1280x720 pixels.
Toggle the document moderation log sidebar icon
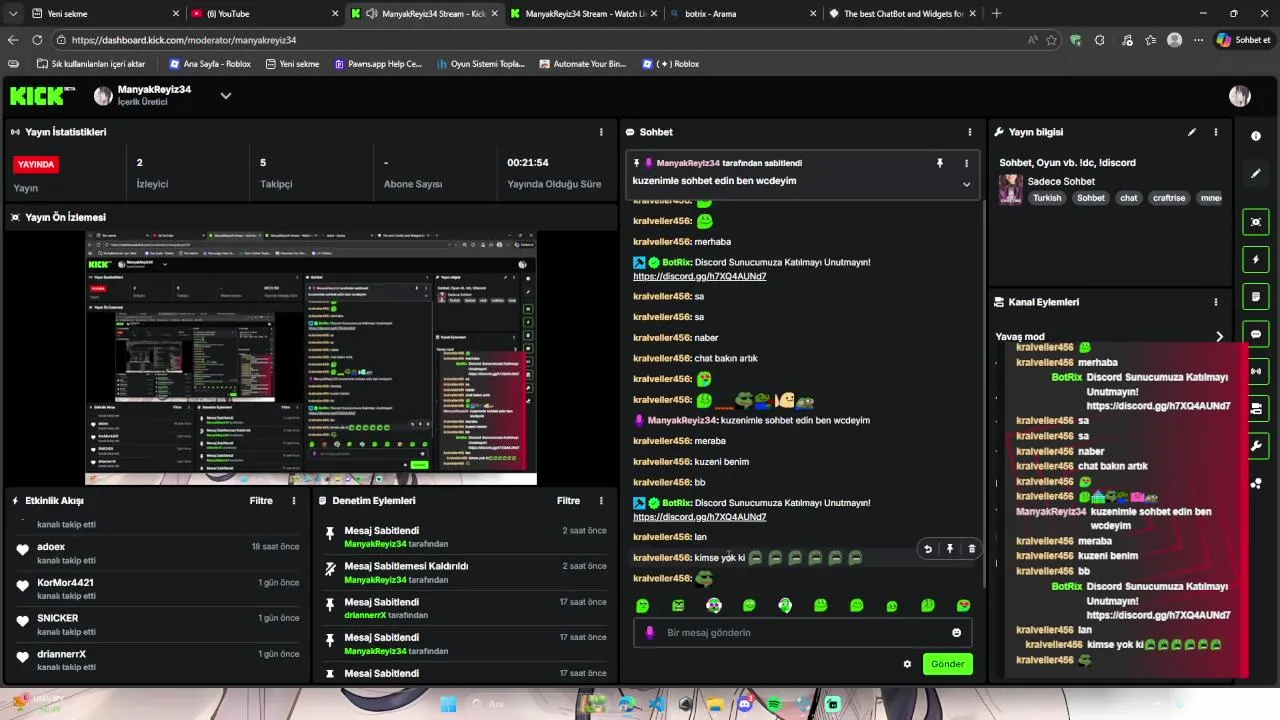coord(1256,297)
